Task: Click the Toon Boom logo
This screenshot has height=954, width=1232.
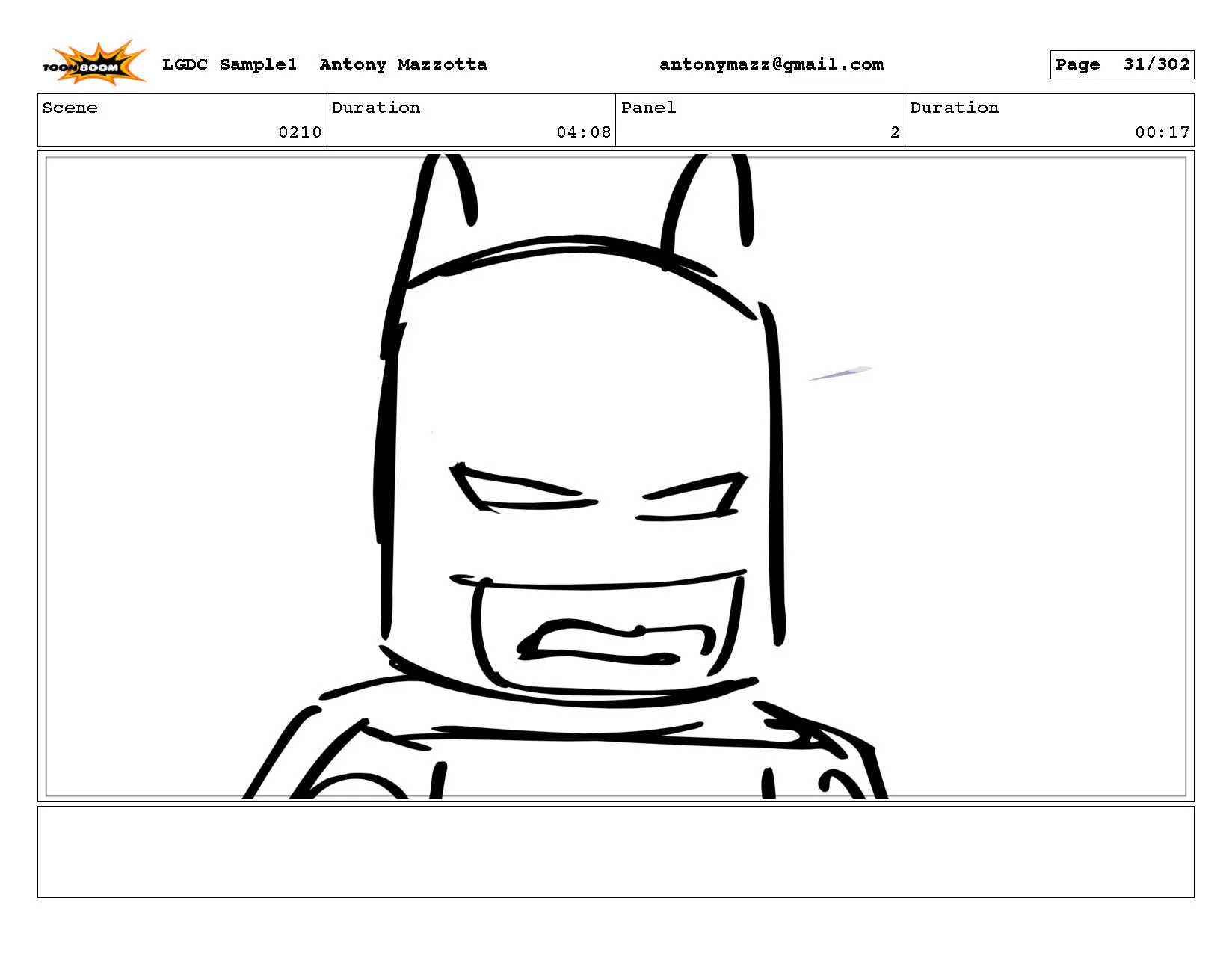Action: [x=93, y=63]
